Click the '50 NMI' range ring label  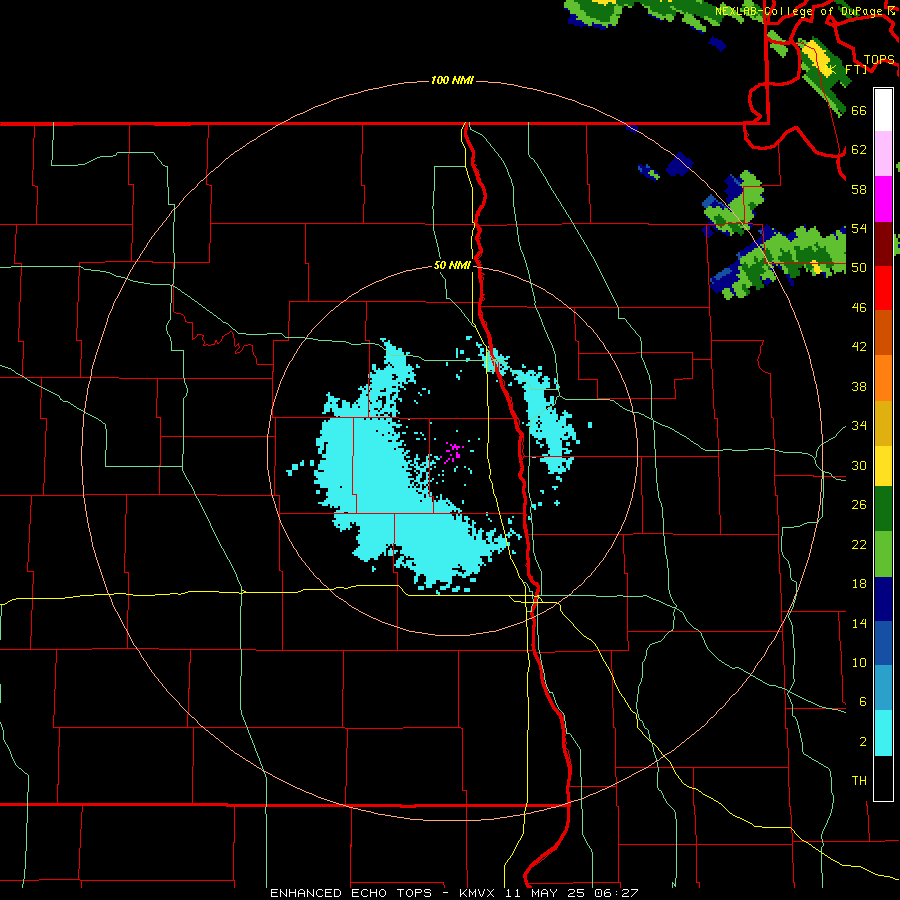[x=452, y=265]
